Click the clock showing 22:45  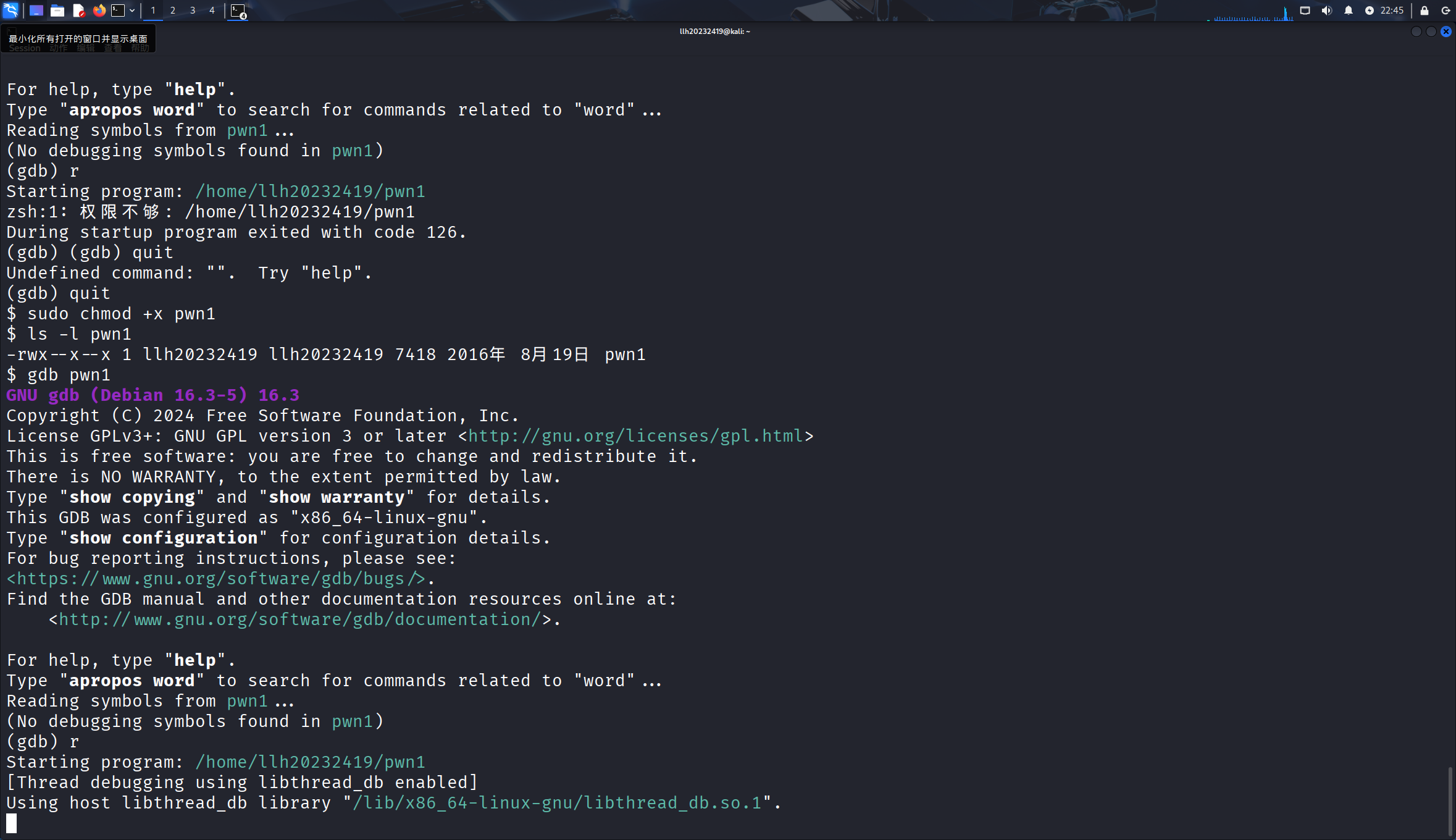(x=1392, y=10)
